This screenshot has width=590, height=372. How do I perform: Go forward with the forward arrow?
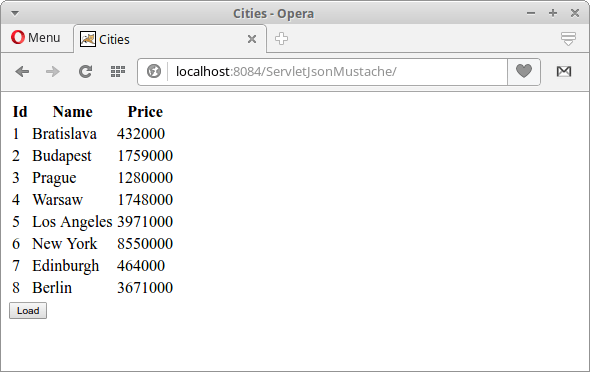click(x=53, y=71)
